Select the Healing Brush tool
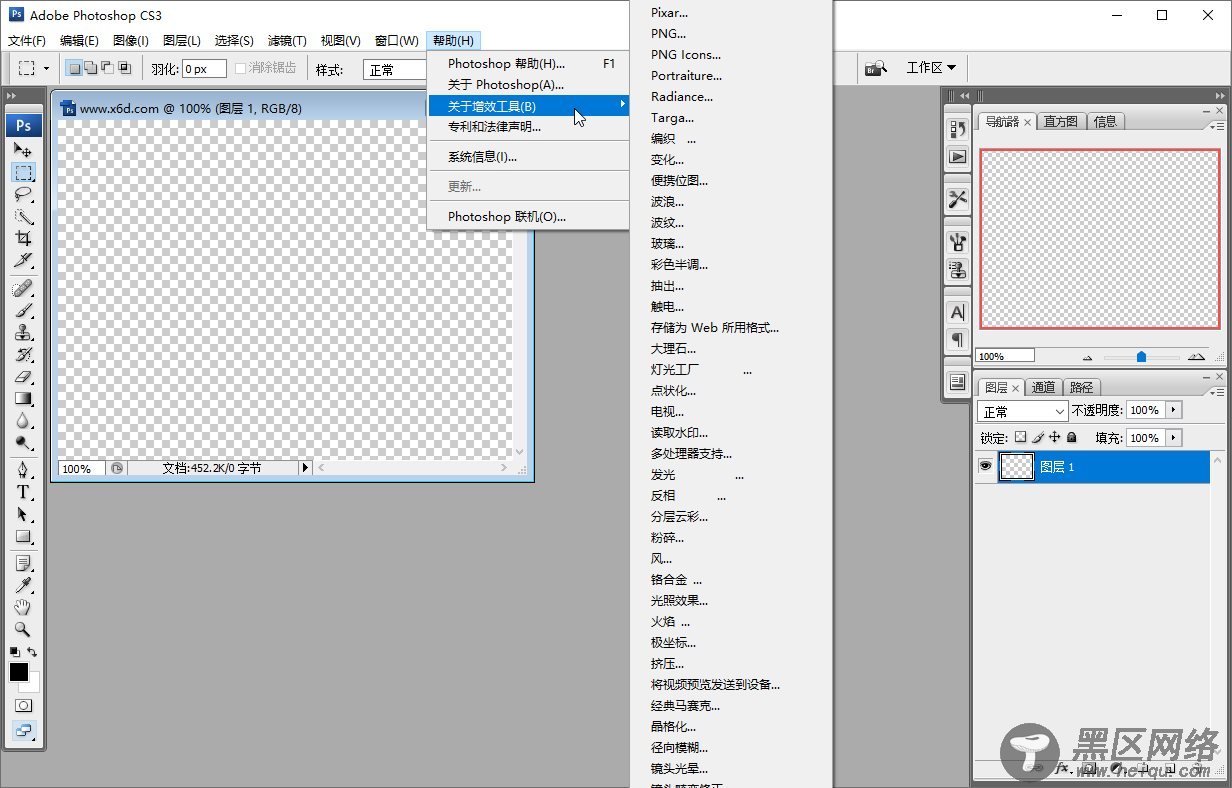 click(x=23, y=289)
